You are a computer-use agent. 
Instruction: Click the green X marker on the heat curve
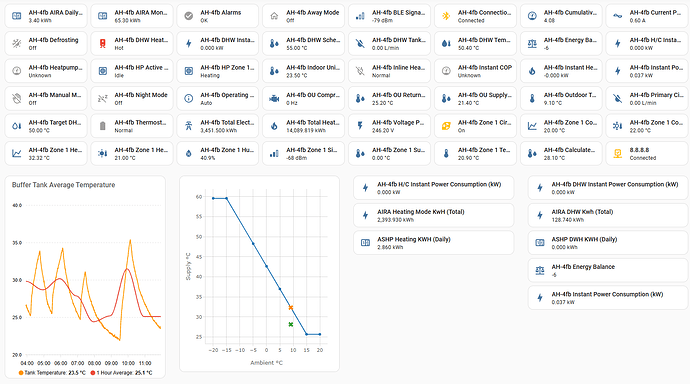pos(290,324)
